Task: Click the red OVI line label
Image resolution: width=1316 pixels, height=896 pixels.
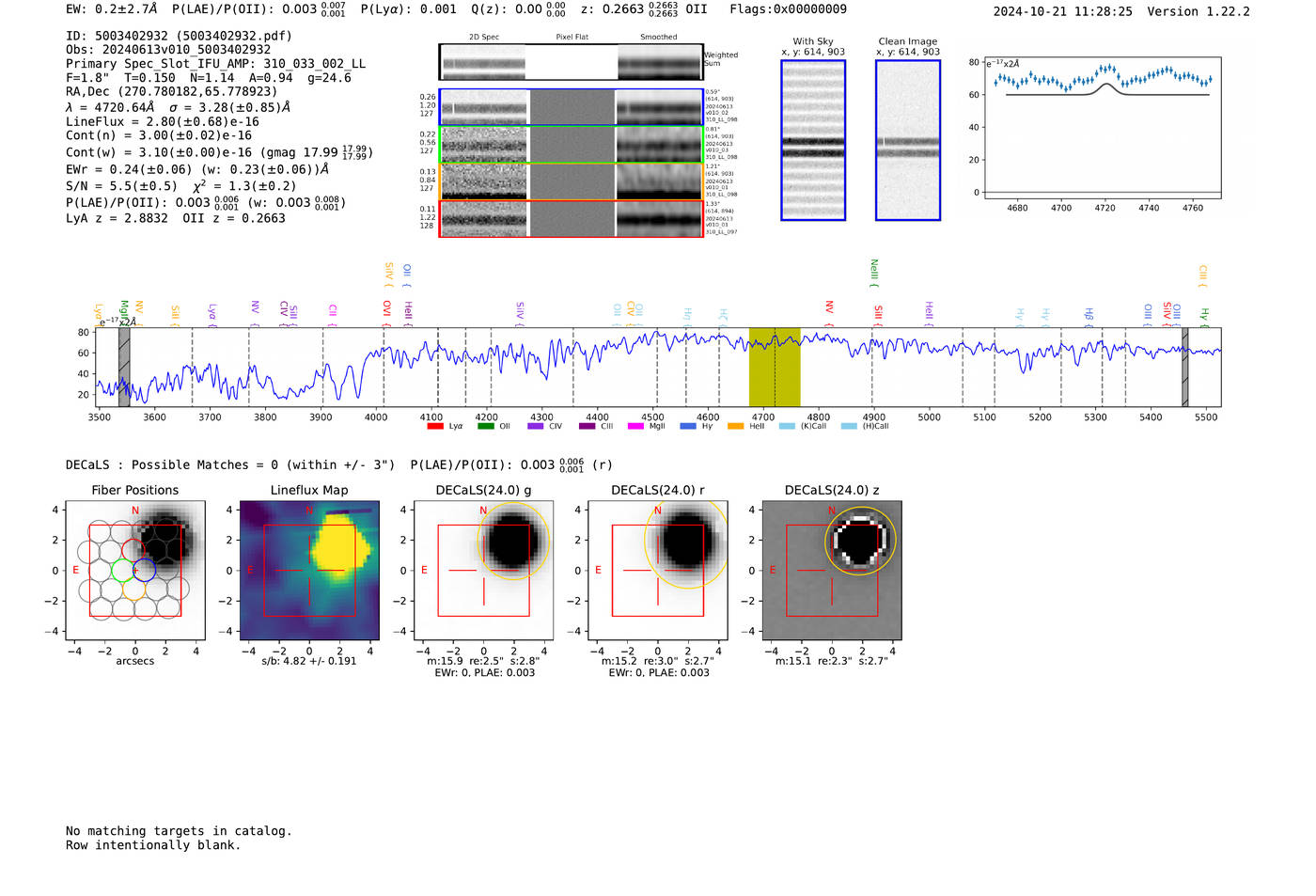Action: [386, 313]
